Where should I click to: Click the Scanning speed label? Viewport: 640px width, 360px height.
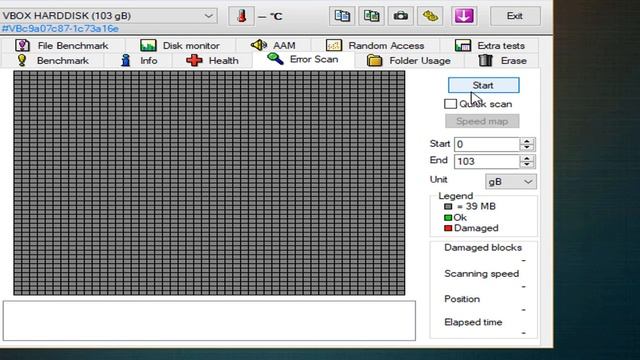(x=482, y=274)
